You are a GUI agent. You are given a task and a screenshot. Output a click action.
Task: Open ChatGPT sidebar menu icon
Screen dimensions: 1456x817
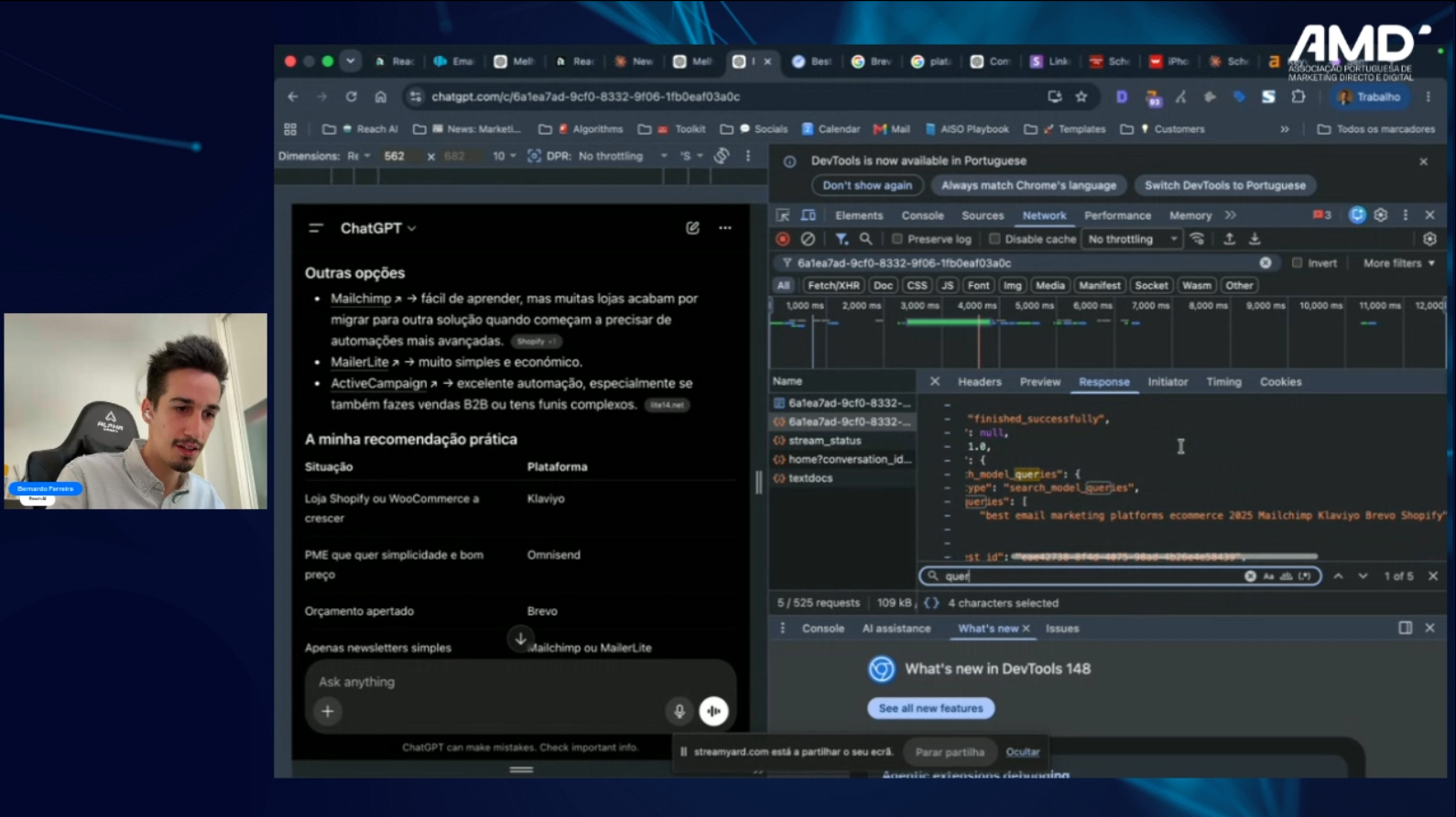point(316,228)
